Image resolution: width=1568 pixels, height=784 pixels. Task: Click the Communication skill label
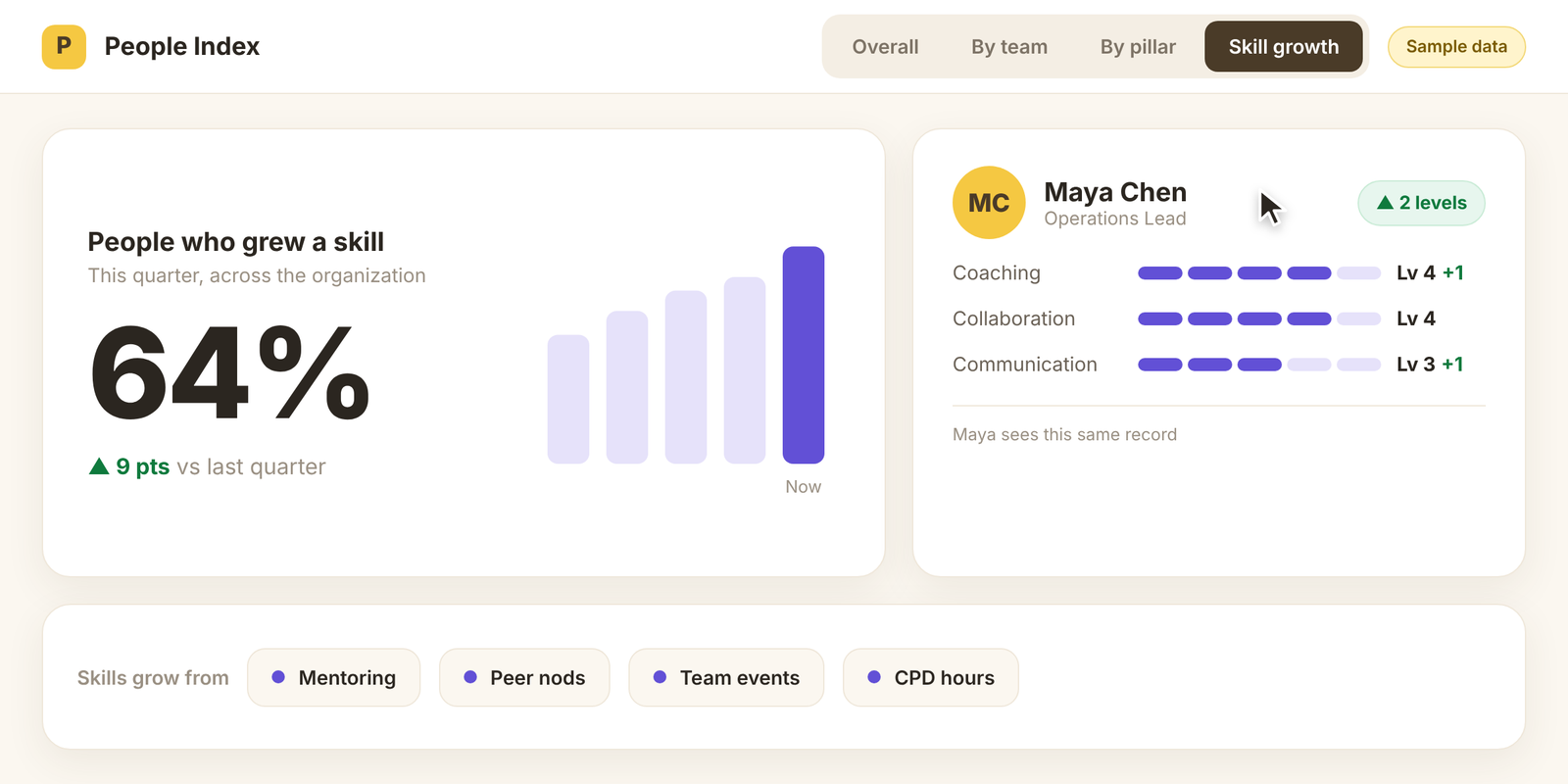1025,365
